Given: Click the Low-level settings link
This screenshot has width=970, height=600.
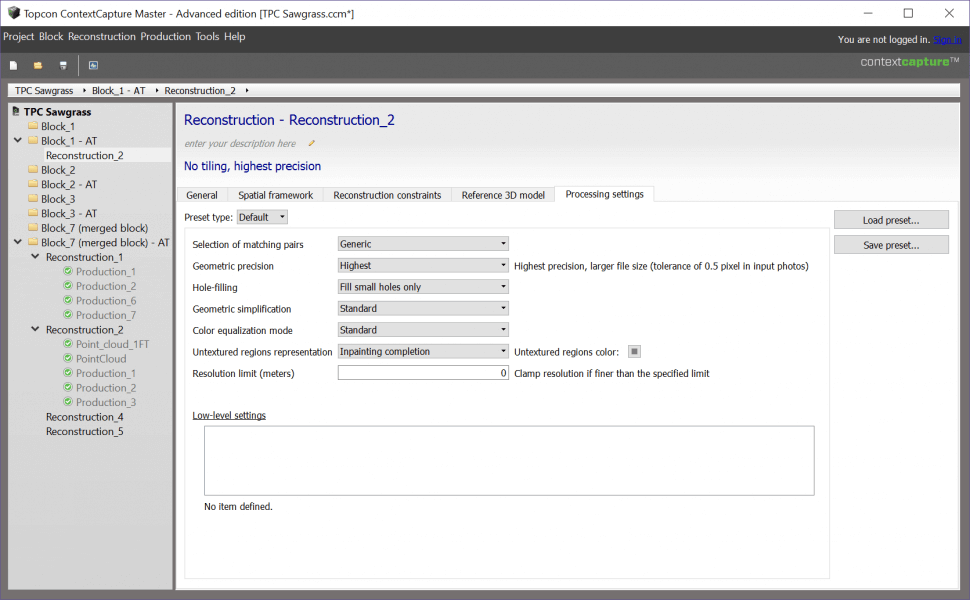Looking at the screenshot, I should (229, 415).
